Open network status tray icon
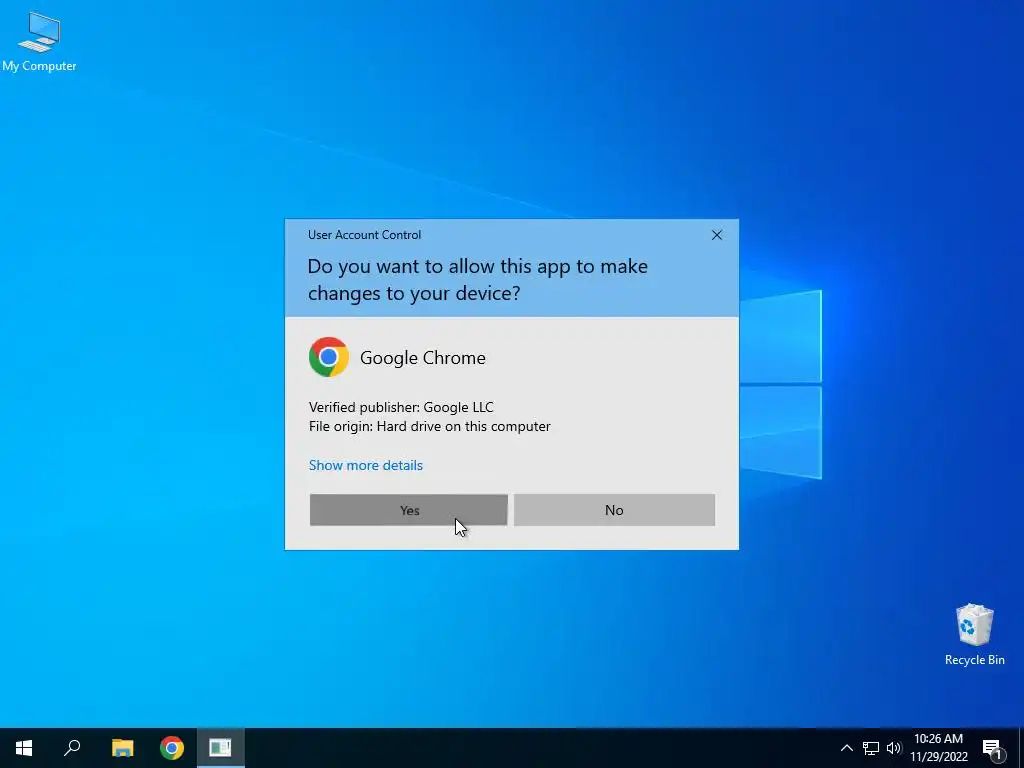The width and height of the screenshot is (1024, 768). 871,748
